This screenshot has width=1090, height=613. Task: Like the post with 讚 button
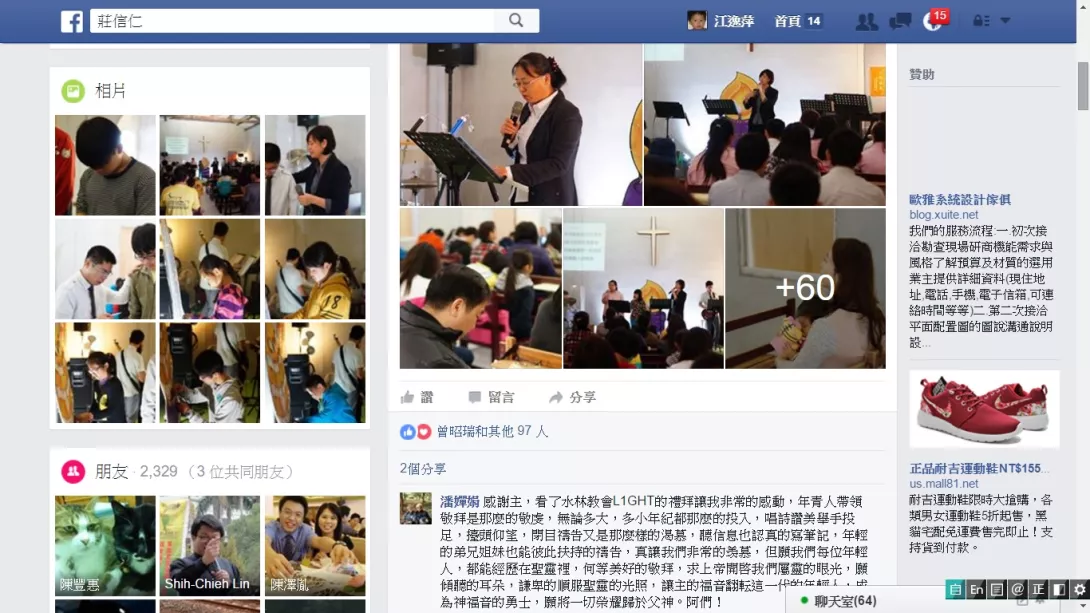418,397
